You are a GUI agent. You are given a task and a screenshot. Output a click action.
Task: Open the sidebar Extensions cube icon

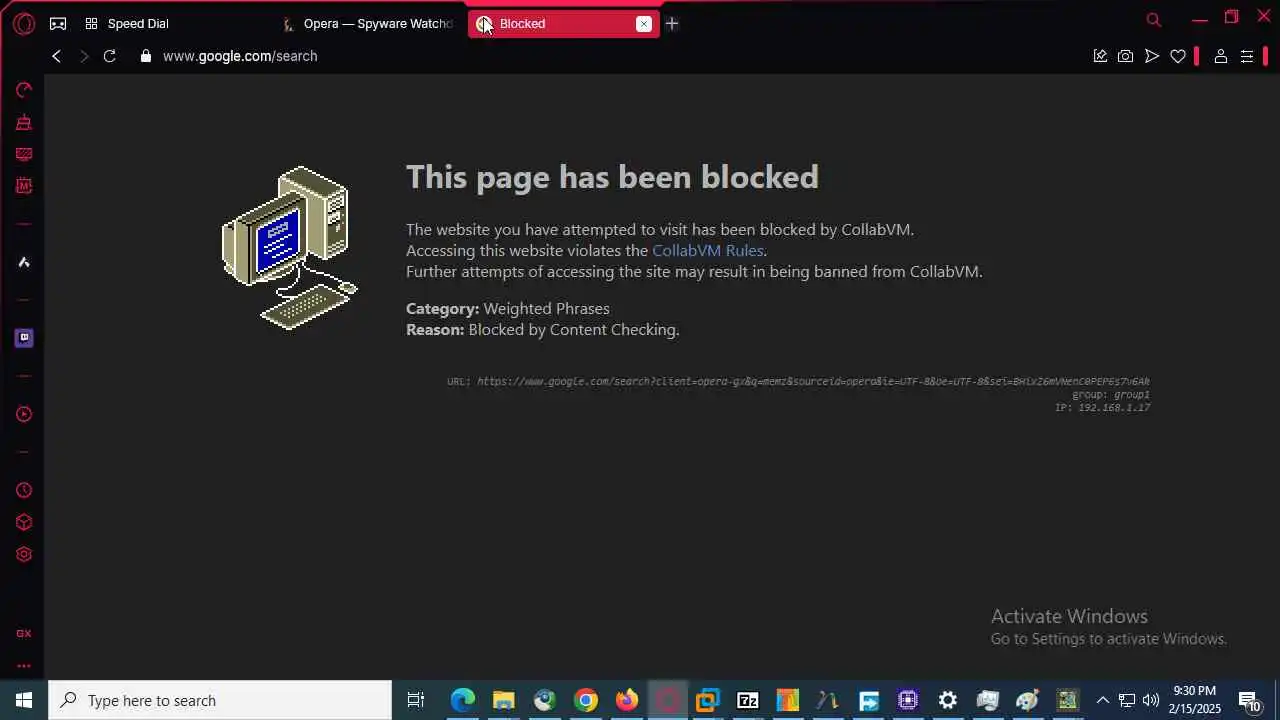point(24,522)
